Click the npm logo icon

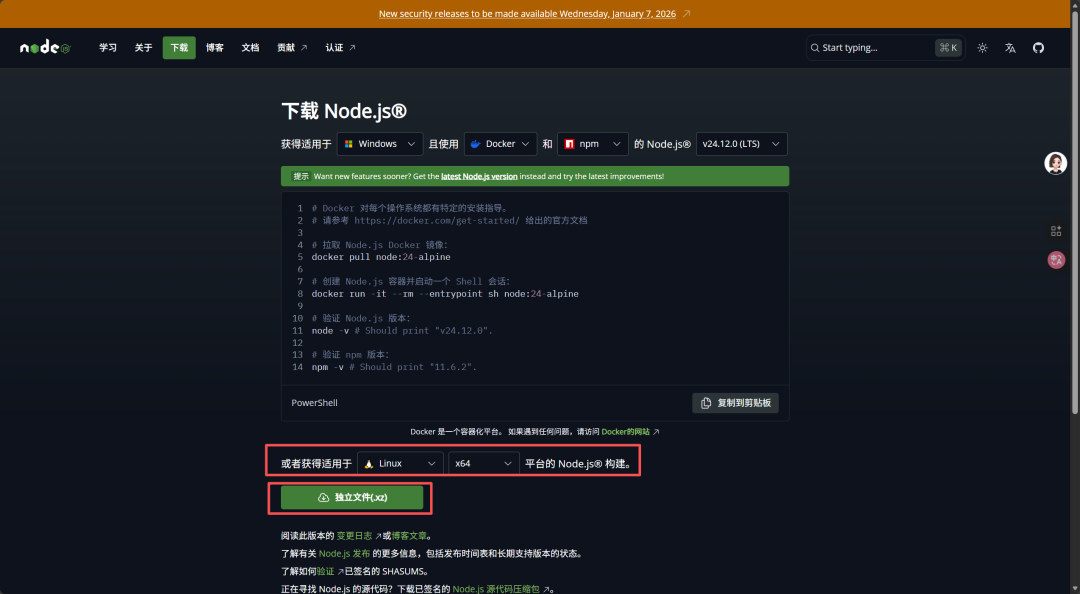(569, 144)
